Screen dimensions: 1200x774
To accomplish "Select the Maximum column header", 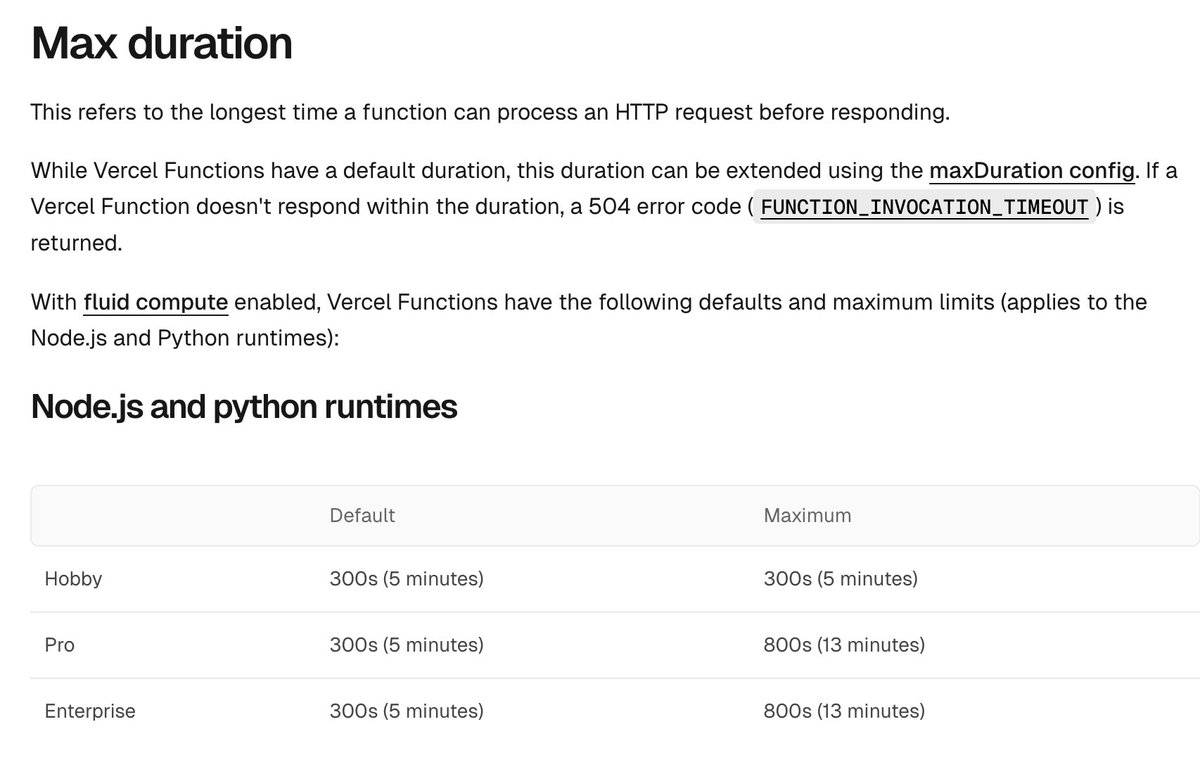I will coord(807,516).
